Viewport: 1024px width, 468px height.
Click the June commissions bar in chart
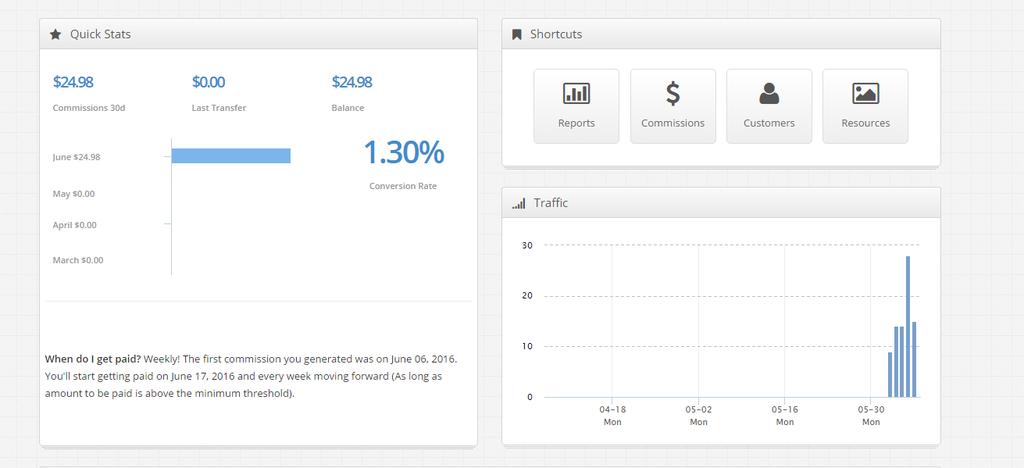(x=231, y=155)
